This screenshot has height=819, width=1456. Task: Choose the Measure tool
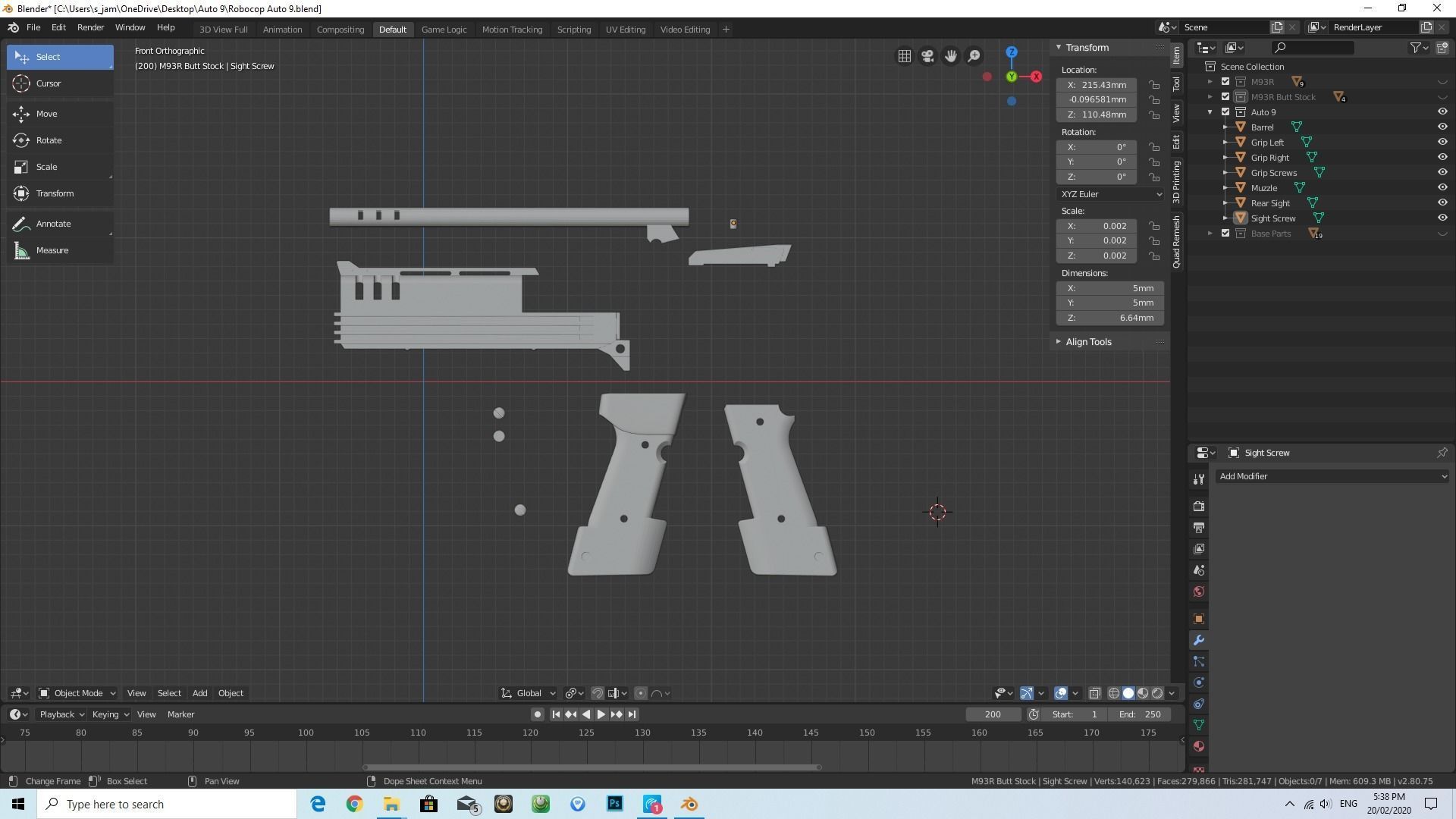click(x=60, y=250)
